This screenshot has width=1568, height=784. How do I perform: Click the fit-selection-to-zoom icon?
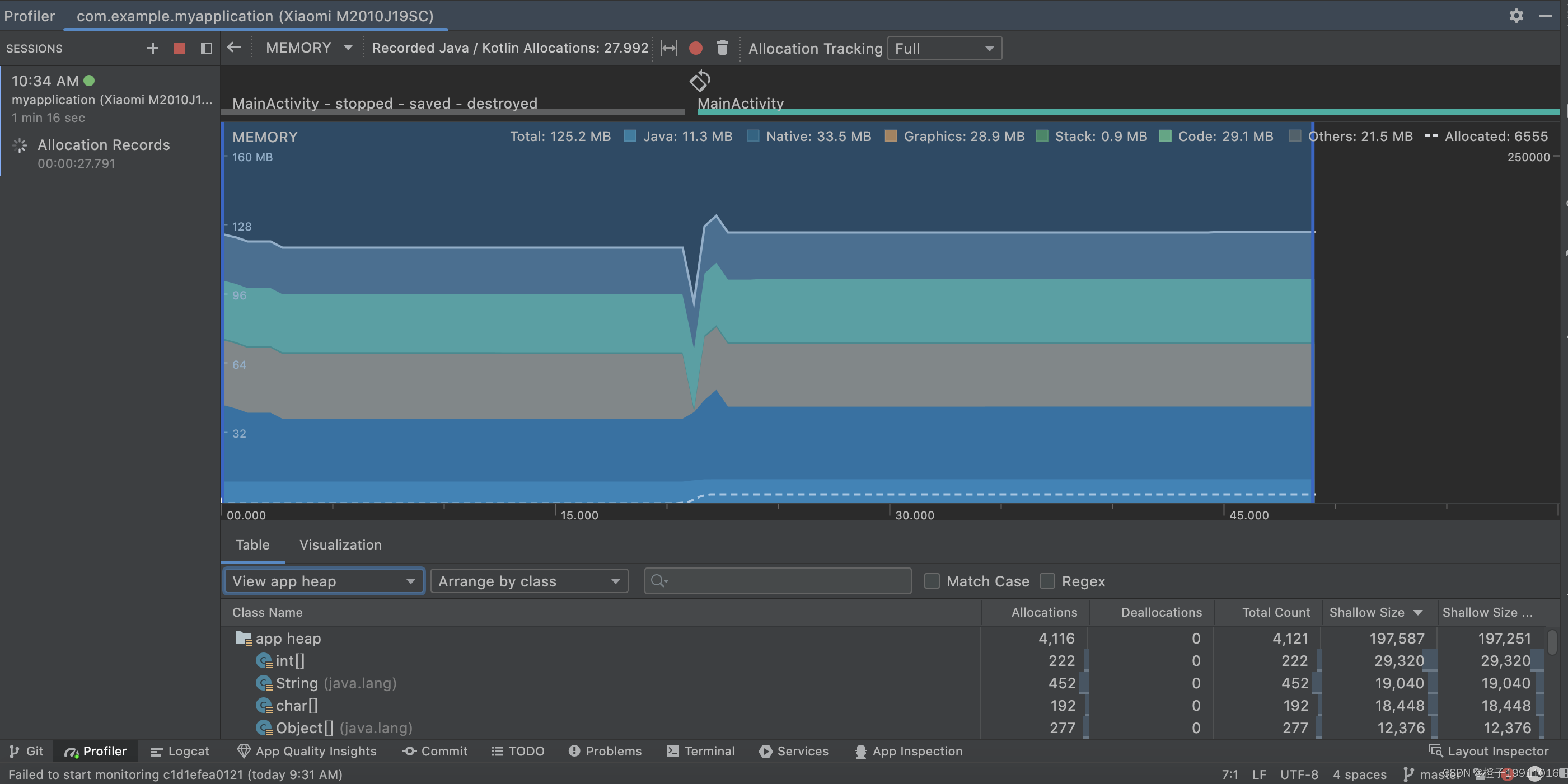tap(668, 48)
